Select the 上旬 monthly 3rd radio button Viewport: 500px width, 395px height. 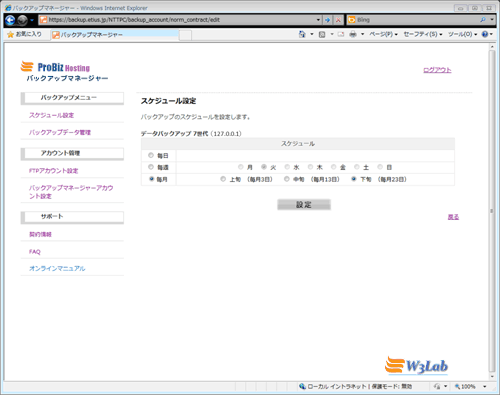tap(223, 179)
